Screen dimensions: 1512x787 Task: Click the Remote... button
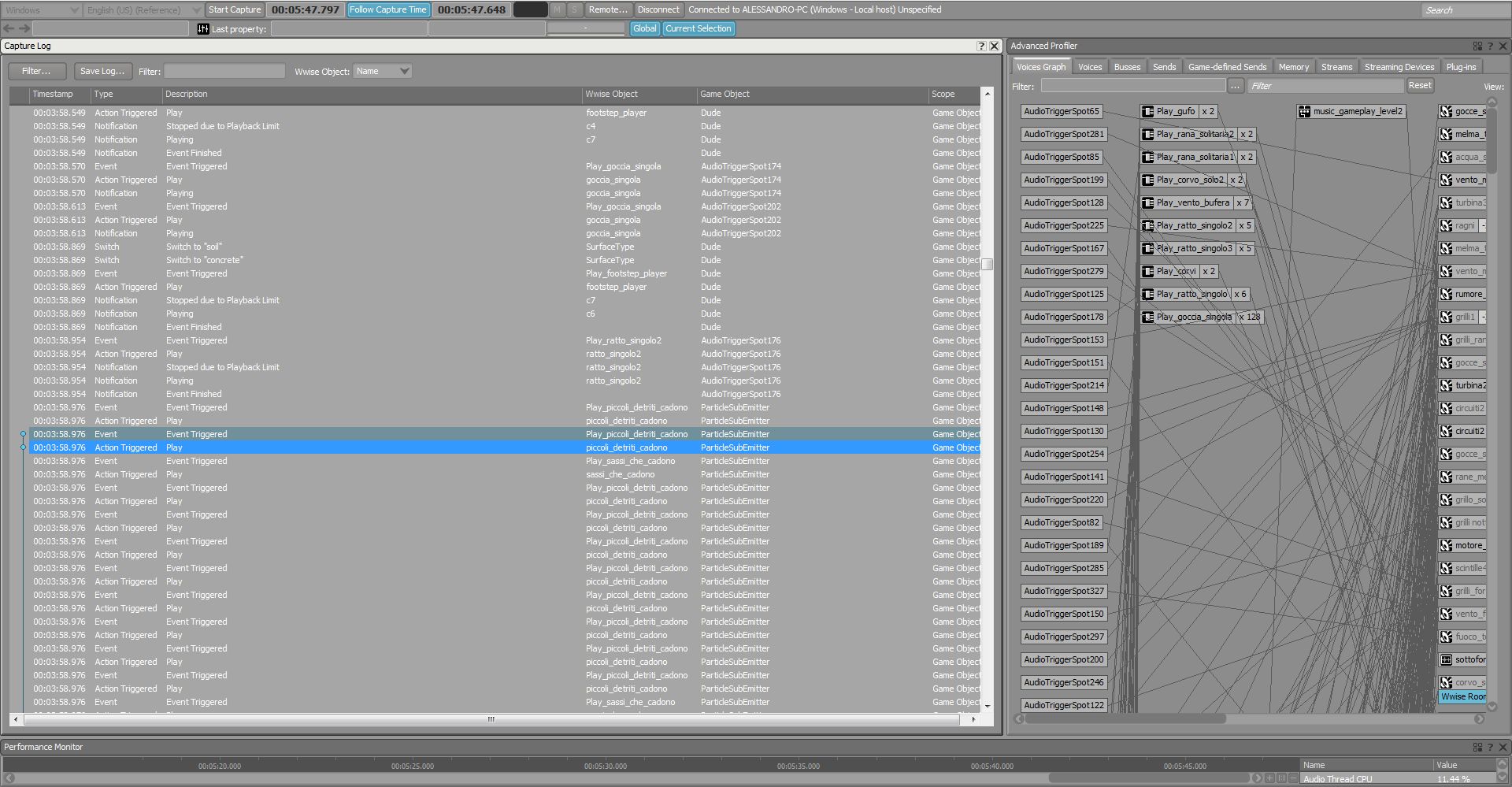click(x=608, y=9)
